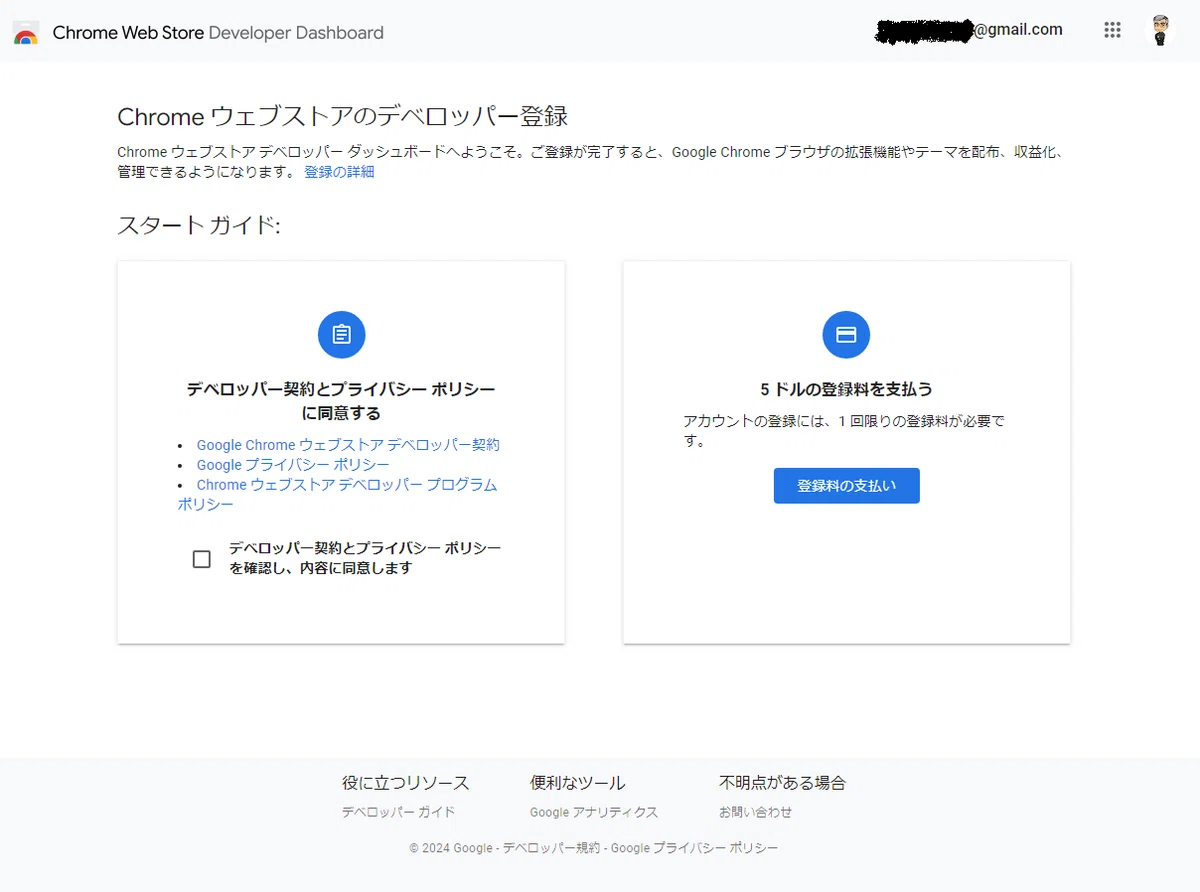Open the デベロッパー規約 footer link
This screenshot has height=892, width=1200.
click(x=551, y=848)
